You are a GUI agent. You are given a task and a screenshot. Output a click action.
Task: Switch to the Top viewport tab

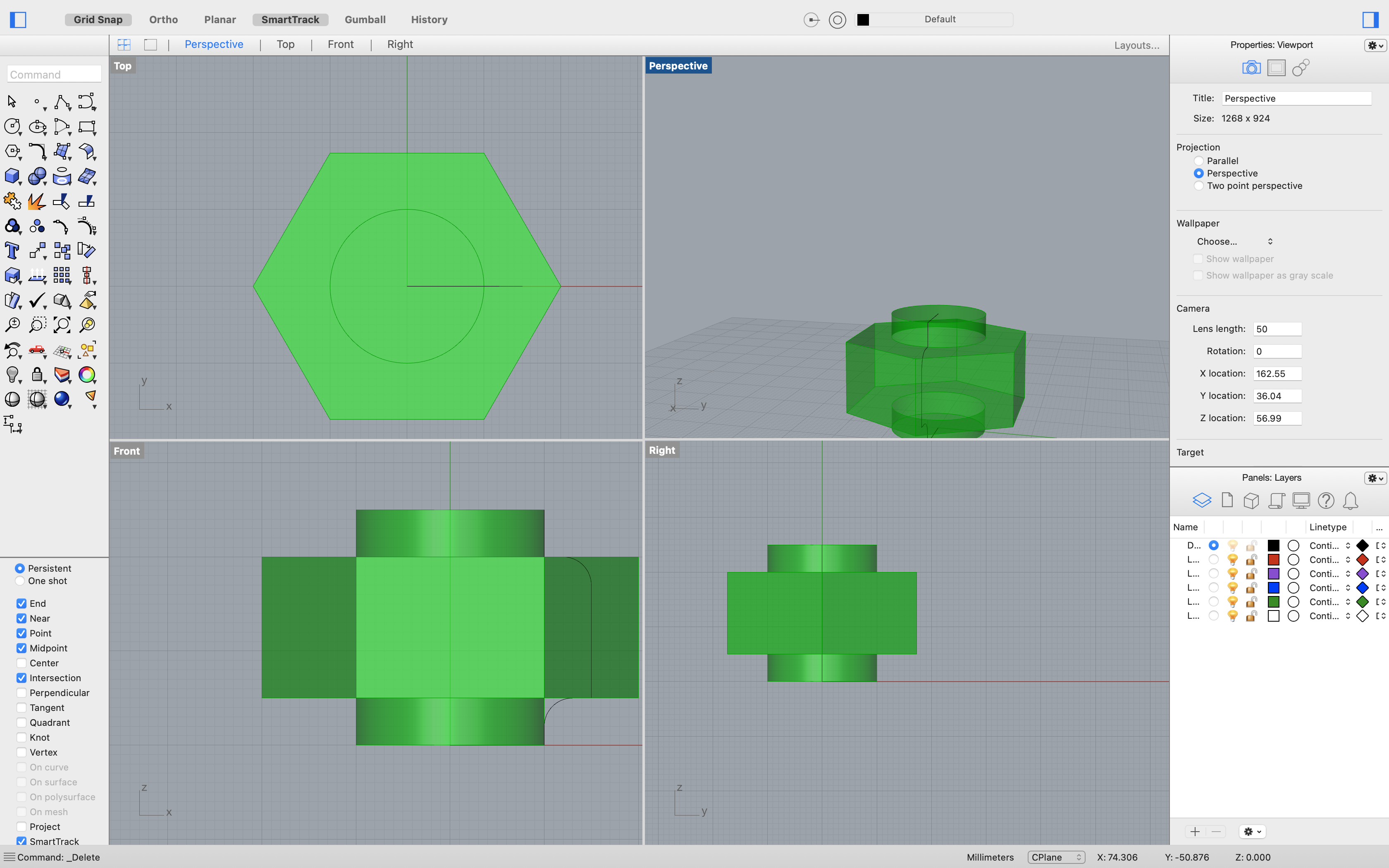[x=285, y=44]
